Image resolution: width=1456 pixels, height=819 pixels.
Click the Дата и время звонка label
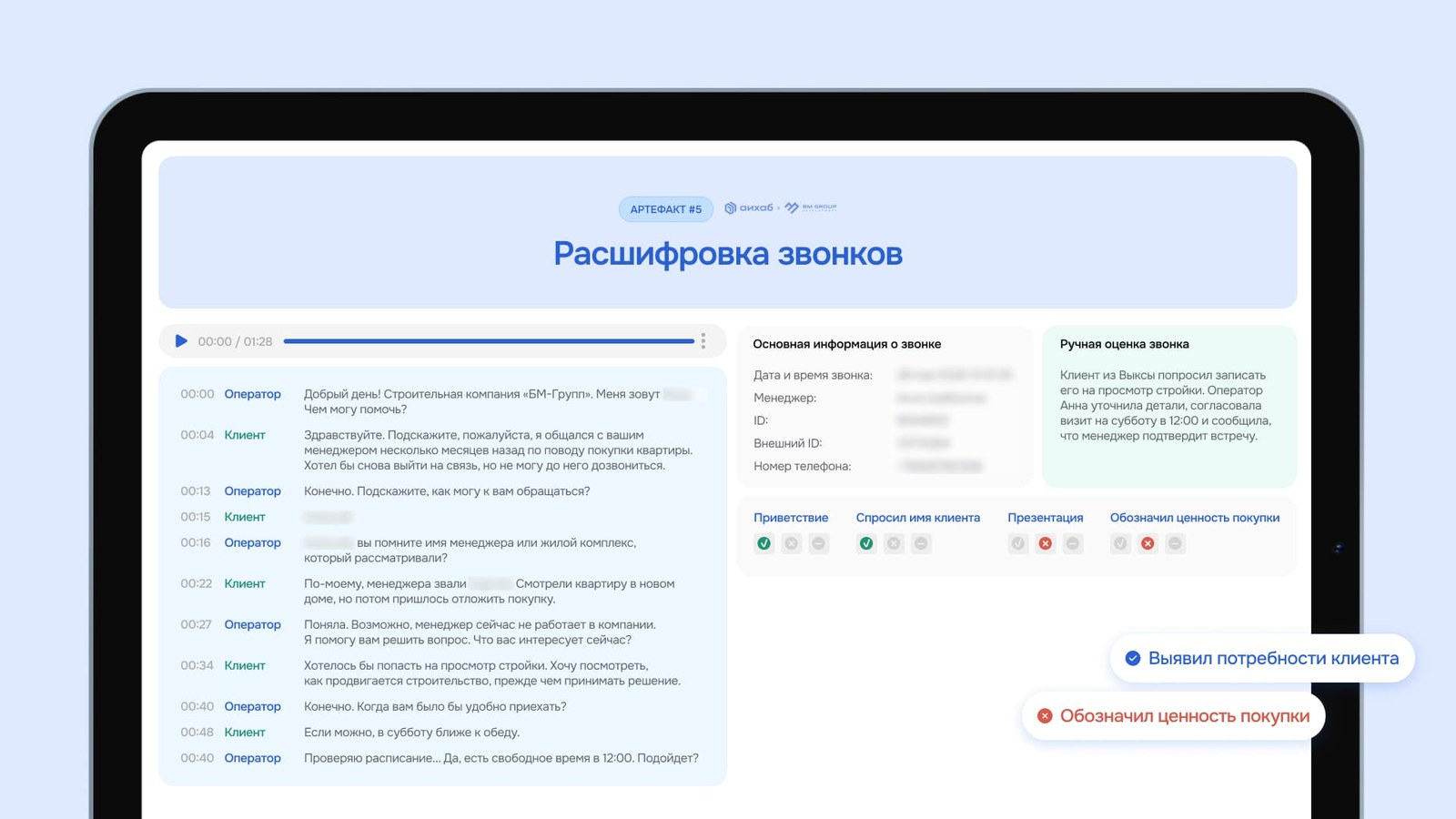click(813, 375)
